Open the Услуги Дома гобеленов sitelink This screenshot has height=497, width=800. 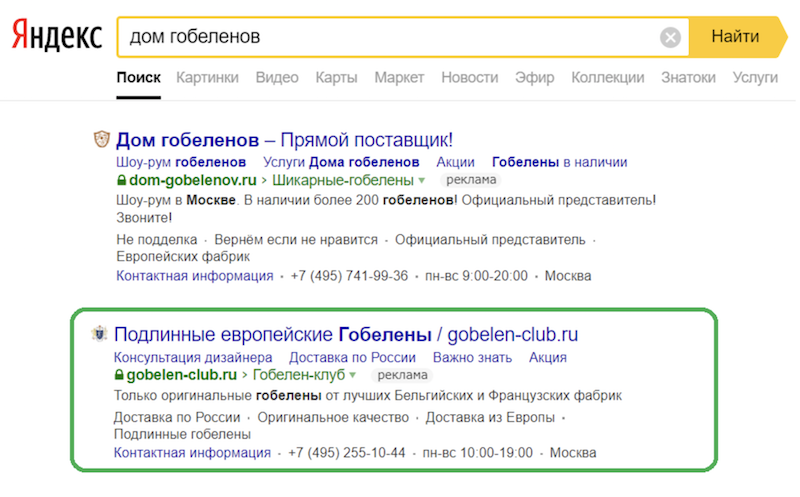(341, 162)
